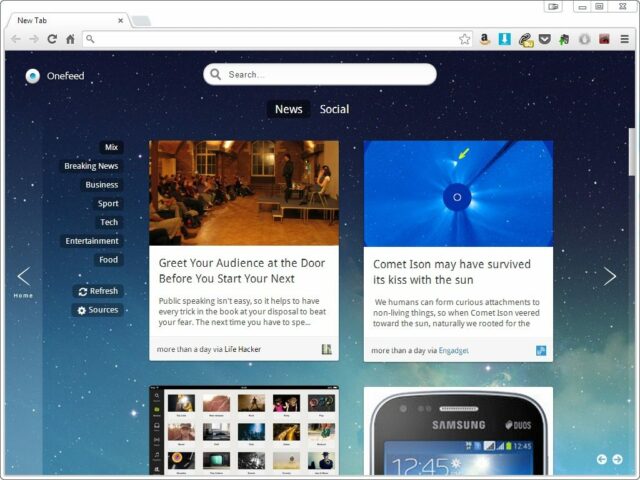This screenshot has height=480, width=640.
Task: Open the Chrome hamburger menu
Action: pyautogui.click(x=624, y=39)
